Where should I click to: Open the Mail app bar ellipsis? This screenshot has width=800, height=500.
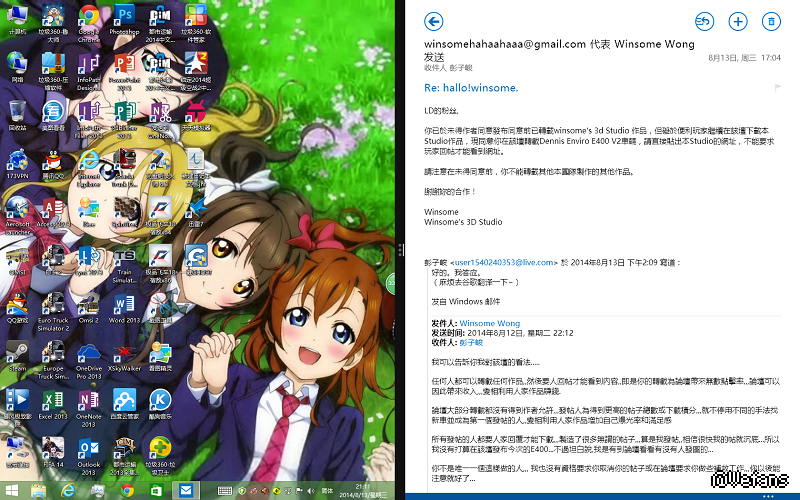(768, 496)
